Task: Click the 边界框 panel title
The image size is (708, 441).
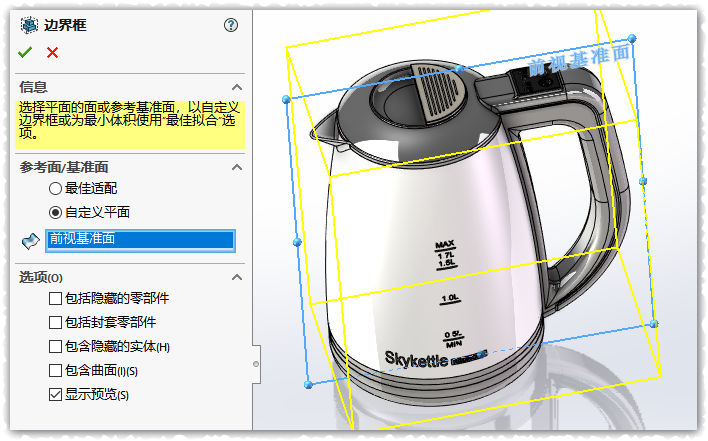Action: [65, 25]
